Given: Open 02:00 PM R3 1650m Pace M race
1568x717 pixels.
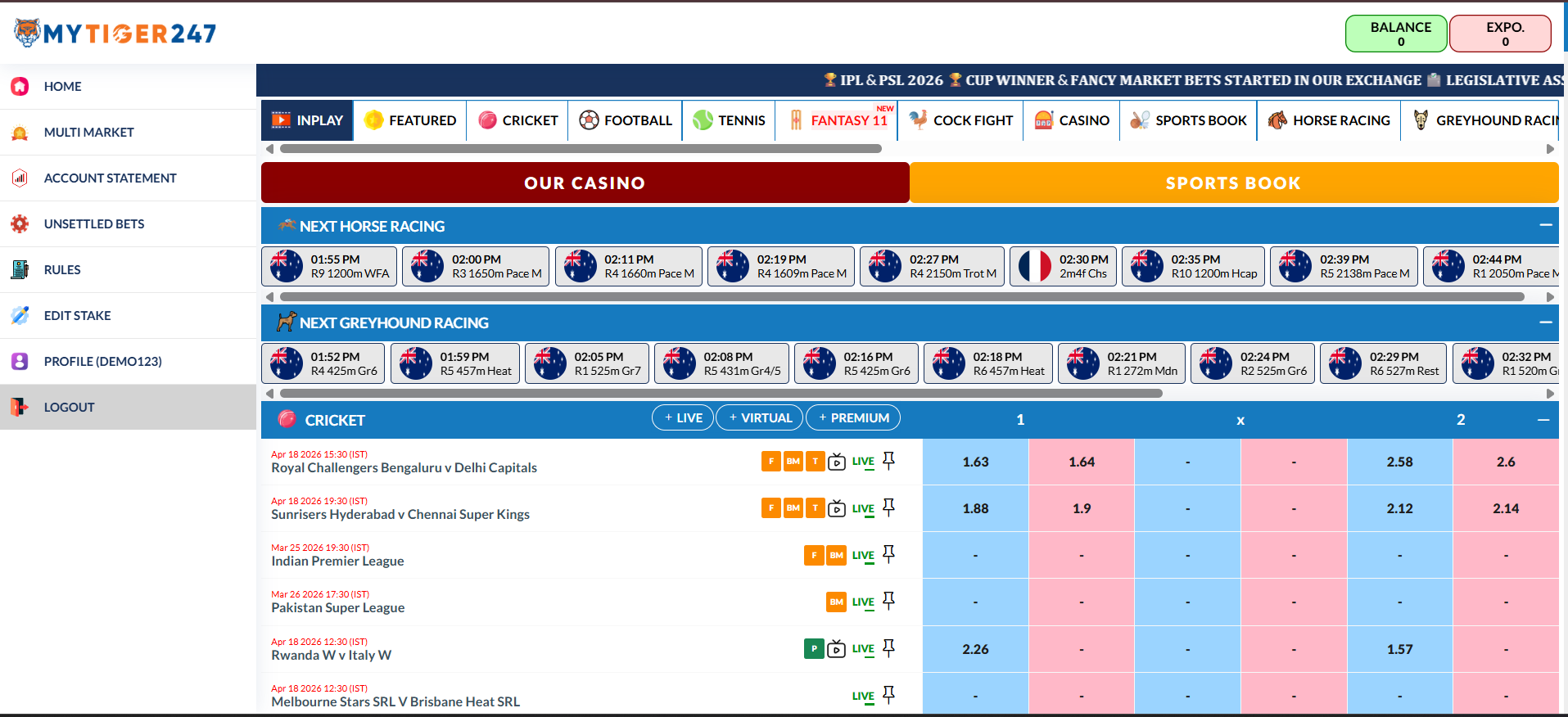Looking at the screenshot, I should tap(476, 266).
